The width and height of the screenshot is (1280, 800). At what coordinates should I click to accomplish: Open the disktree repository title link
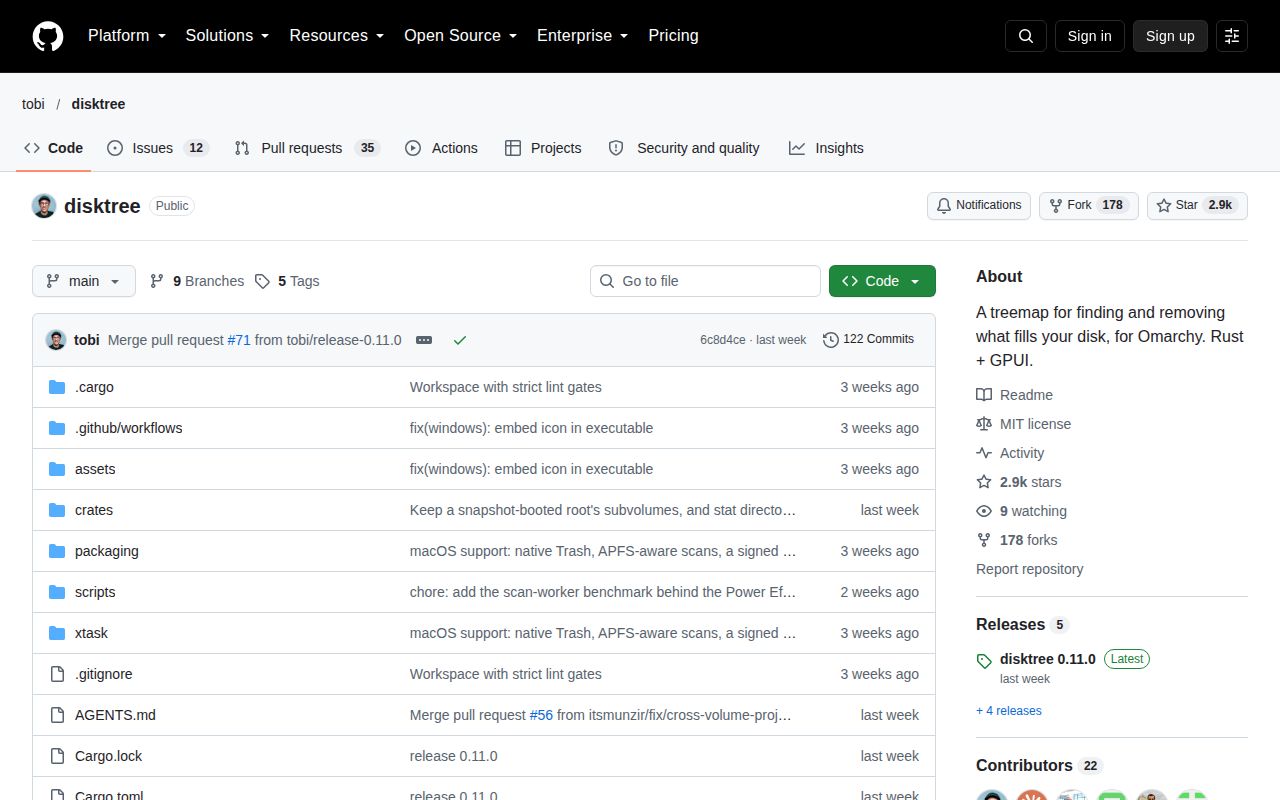point(102,206)
